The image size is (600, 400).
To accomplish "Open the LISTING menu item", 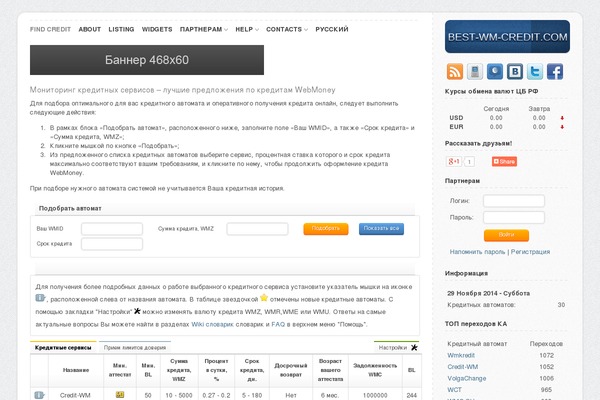I will 121,29.
